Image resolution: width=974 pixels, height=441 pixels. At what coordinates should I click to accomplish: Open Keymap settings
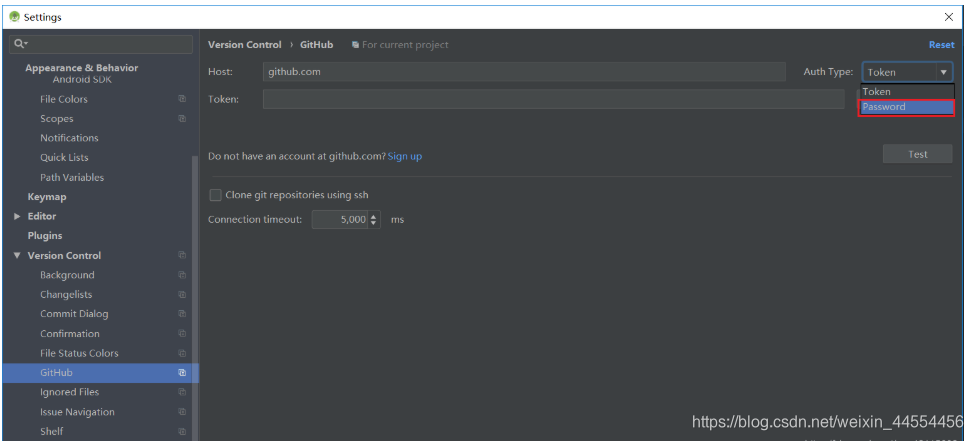click(x=47, y=197)
